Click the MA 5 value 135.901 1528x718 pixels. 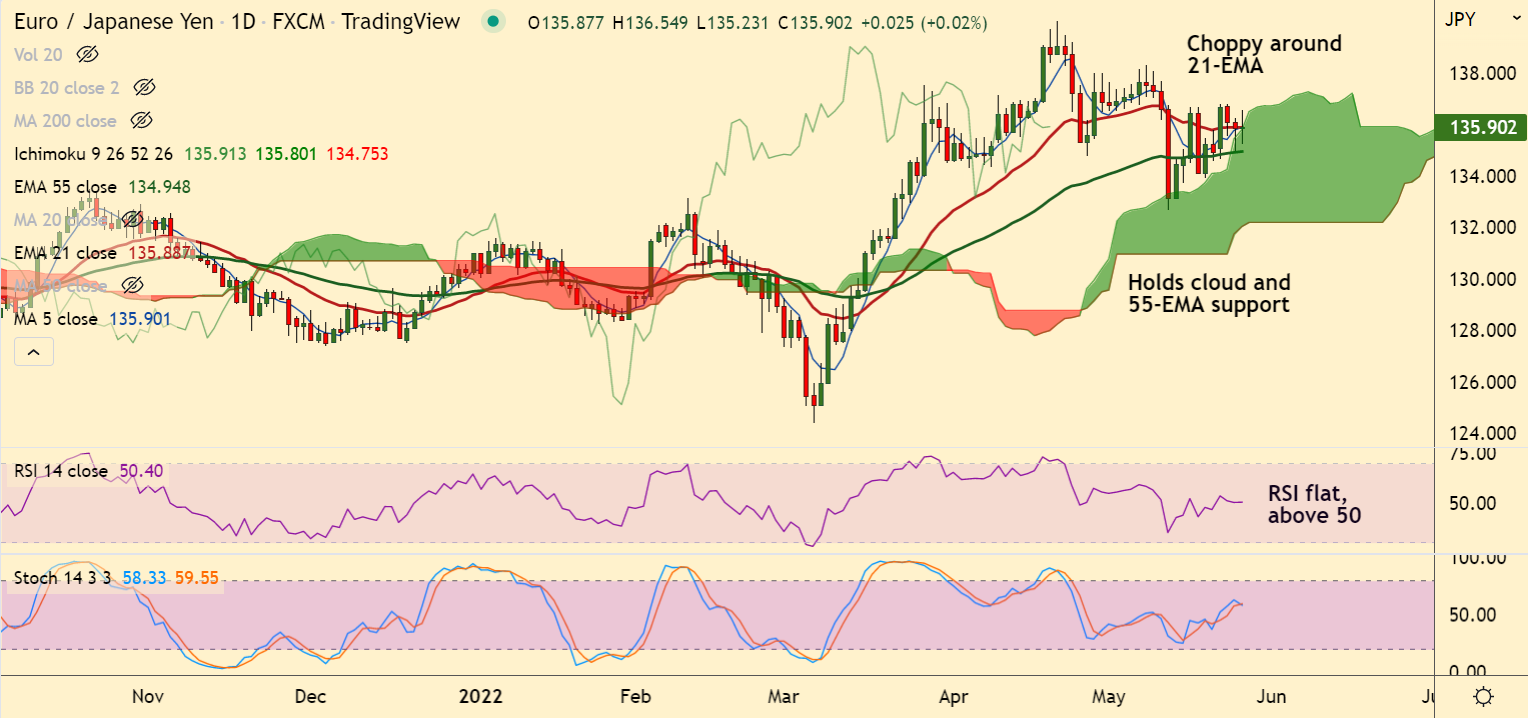pyautogui.click(x=141, y=318)
